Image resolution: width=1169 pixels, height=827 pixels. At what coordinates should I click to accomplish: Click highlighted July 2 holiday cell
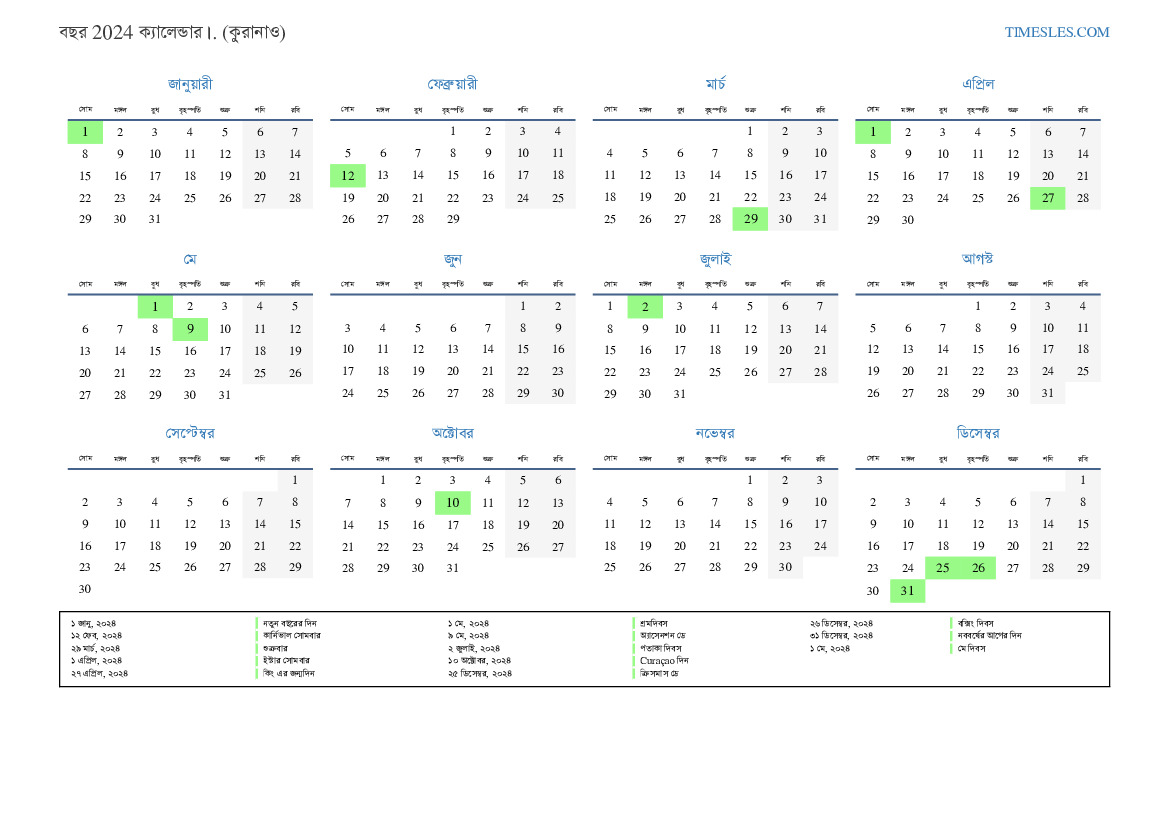[x=645, y=306]
